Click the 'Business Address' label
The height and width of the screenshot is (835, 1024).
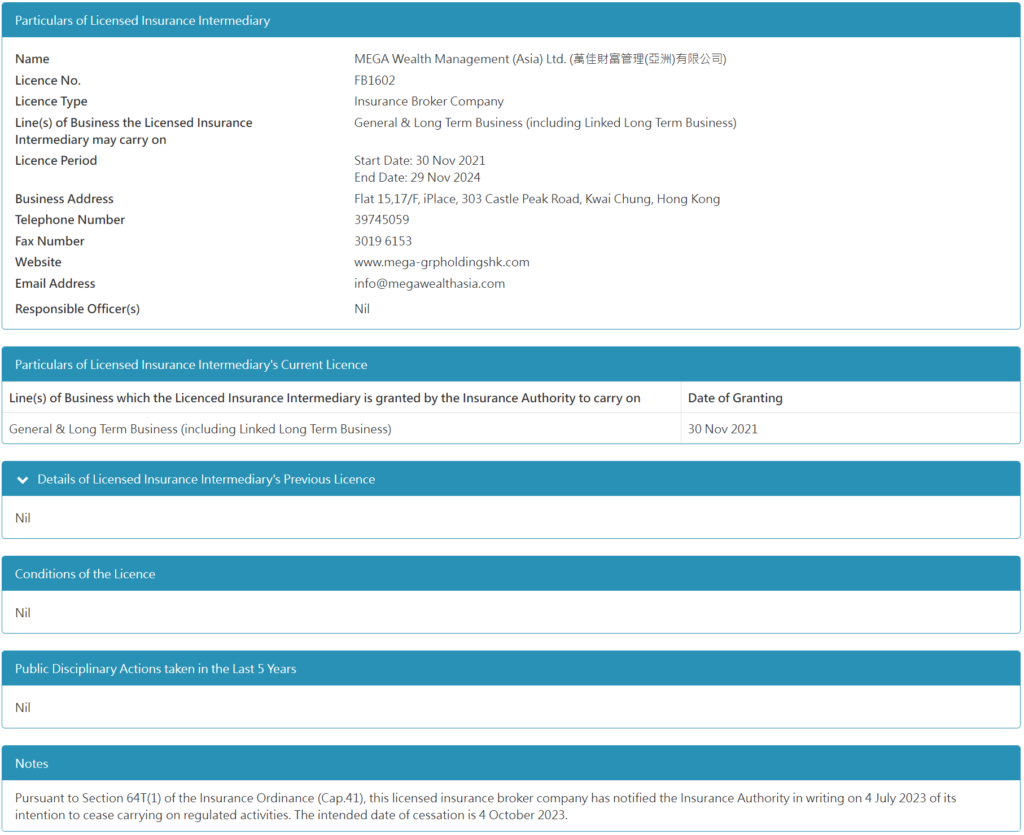(64, 199)
